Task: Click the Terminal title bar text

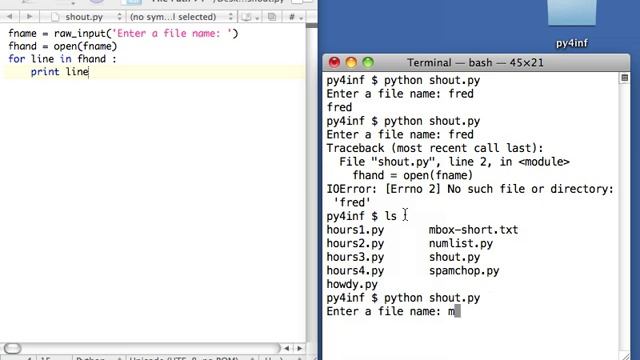Action: [x=475, y=63]
